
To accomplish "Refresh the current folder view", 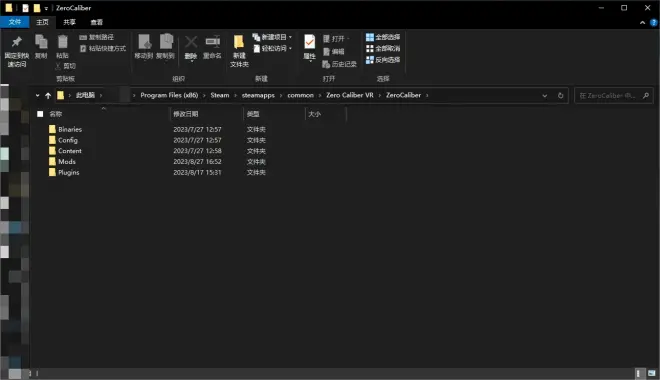I will click(x=560, y=96).
